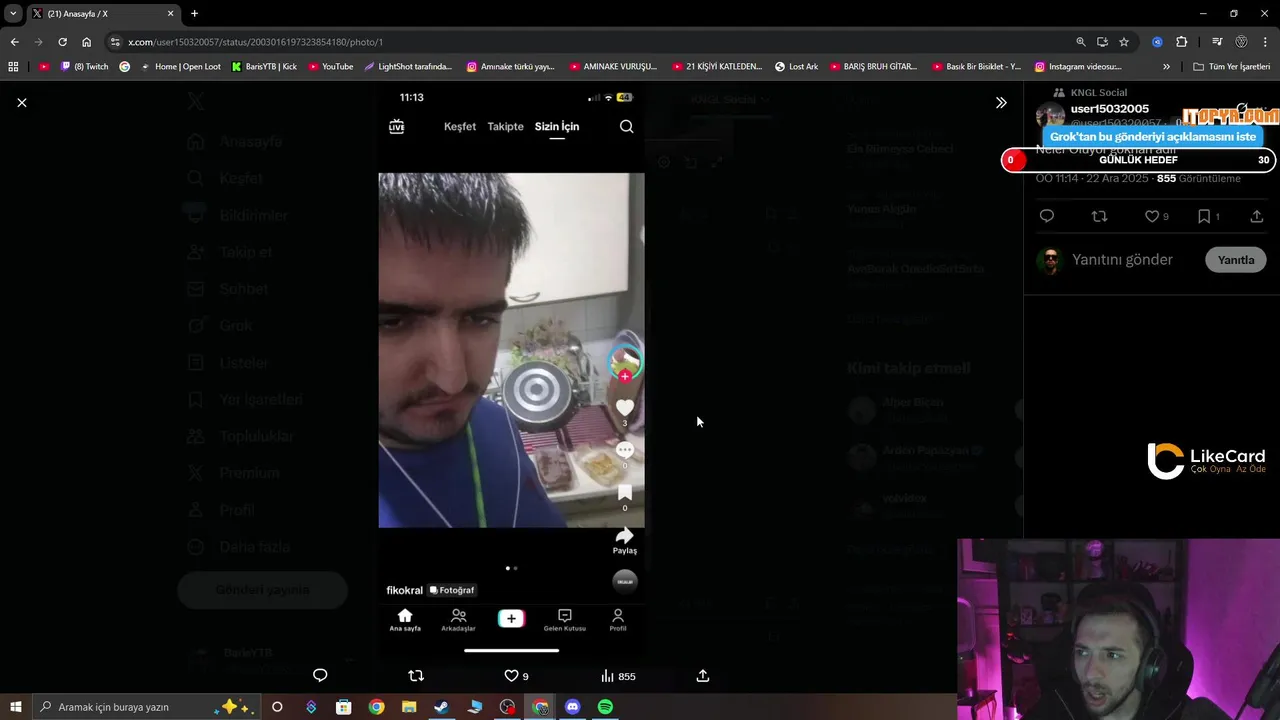The height and width of the screenshot is (720, 1280).
Task: Open the 'Basik Bir Bisiklet' bookmark
Action: 976,67
